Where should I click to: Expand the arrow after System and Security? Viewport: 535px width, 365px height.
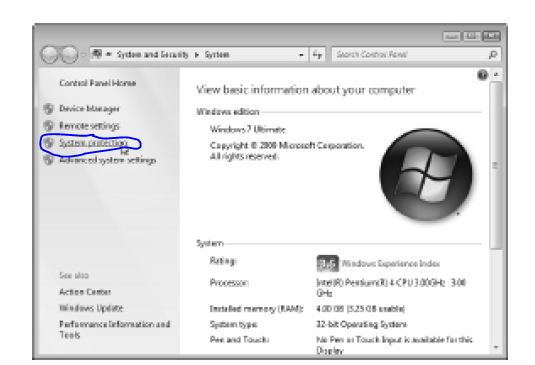click(197, 55)
